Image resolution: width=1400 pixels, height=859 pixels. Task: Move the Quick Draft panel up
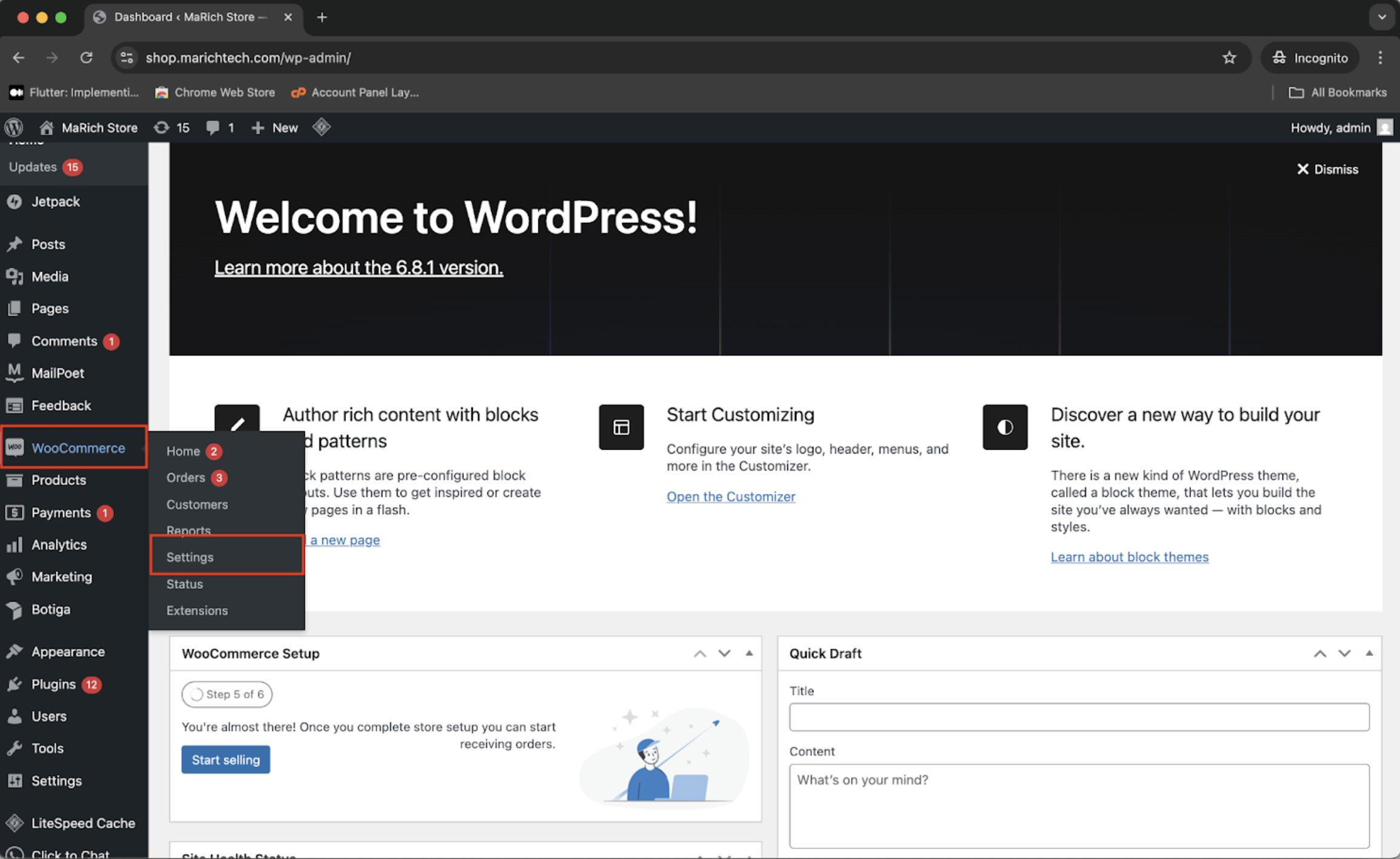1319,653
